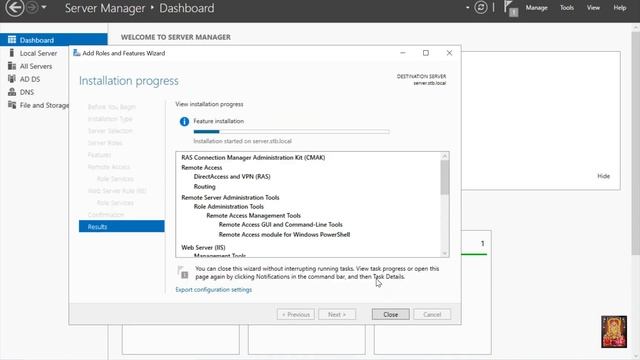The width and height of the screenshot is (640, 360).
Task: Click the Feature installation info icon
Action: [184, 121]
